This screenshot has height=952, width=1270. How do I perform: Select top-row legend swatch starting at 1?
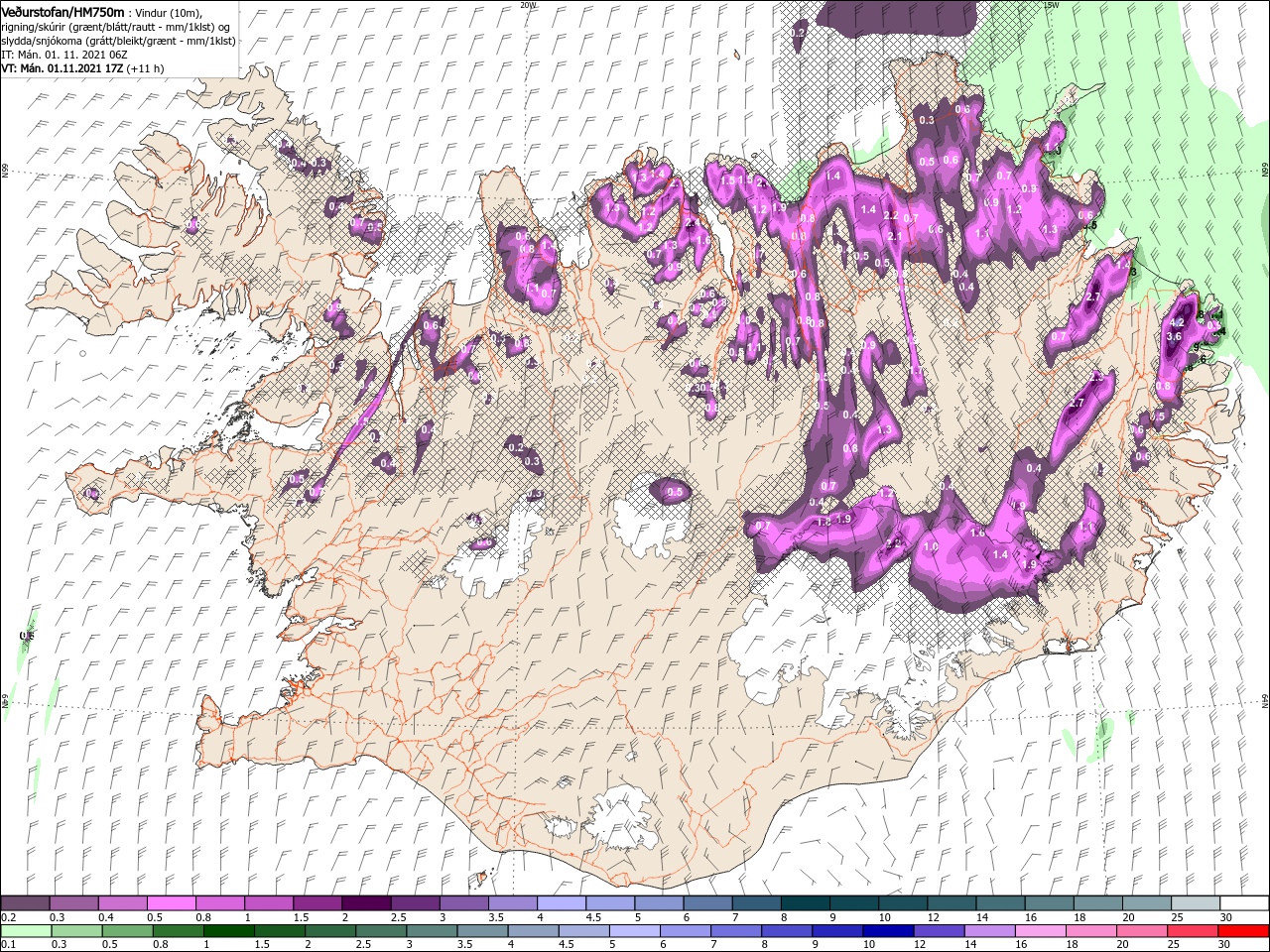click(x=268, y=903)
